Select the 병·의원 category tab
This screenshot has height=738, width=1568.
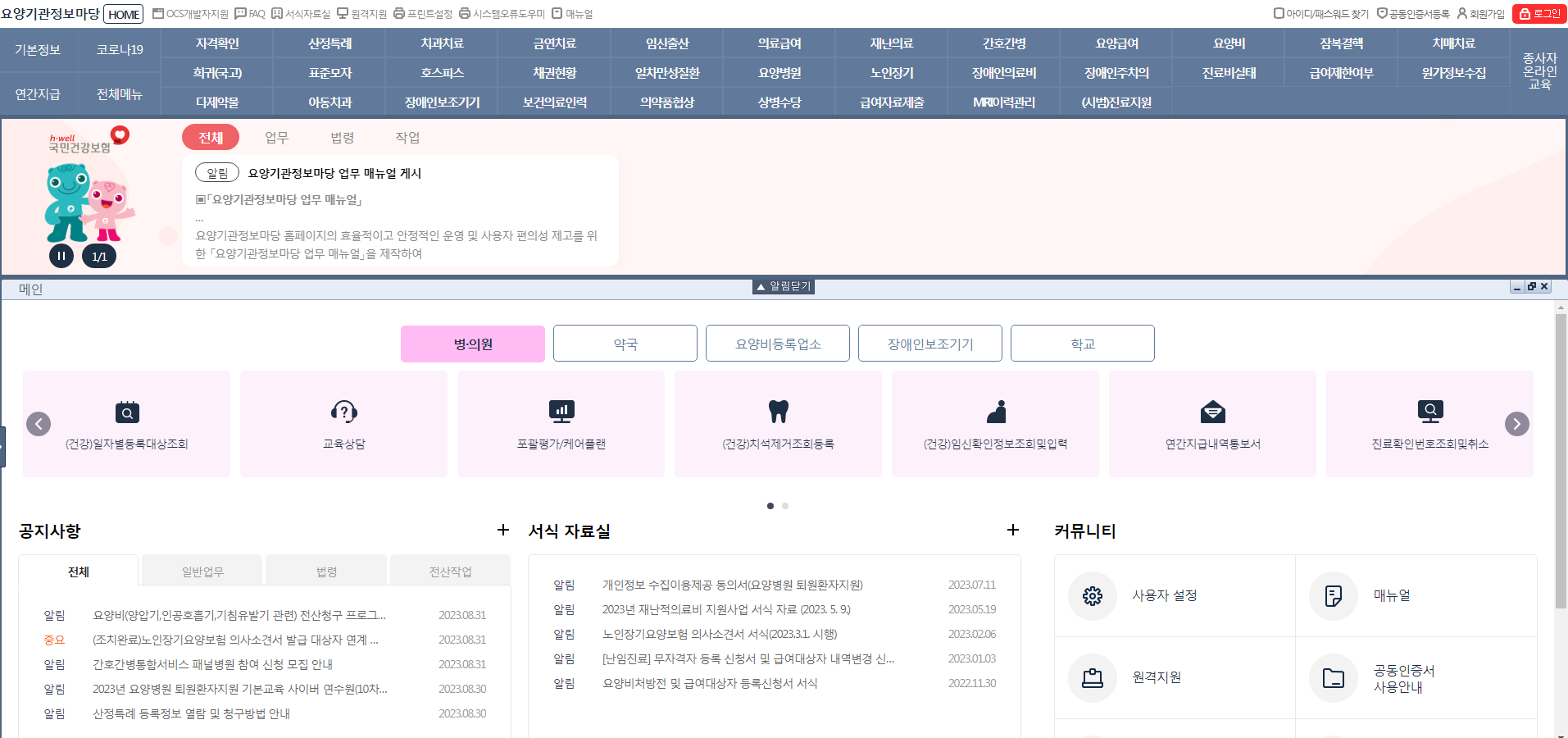click(x=473, y=344)
